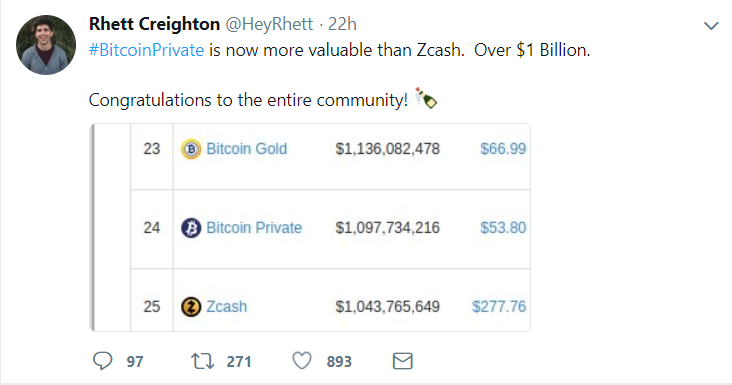Open Rhett Creighton's profile picture
Viewport: 732px width, 385px height.
pos(46,45)
